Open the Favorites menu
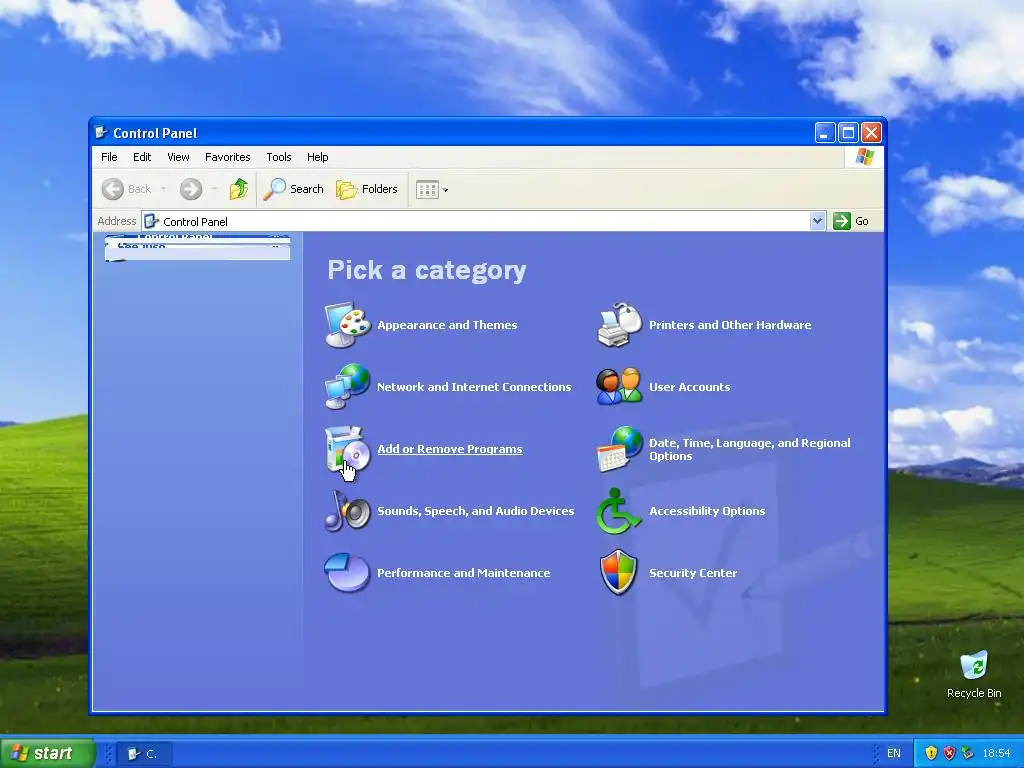Image resolution: width=1024 pixels, height=768 pixels. pos(227,157)
